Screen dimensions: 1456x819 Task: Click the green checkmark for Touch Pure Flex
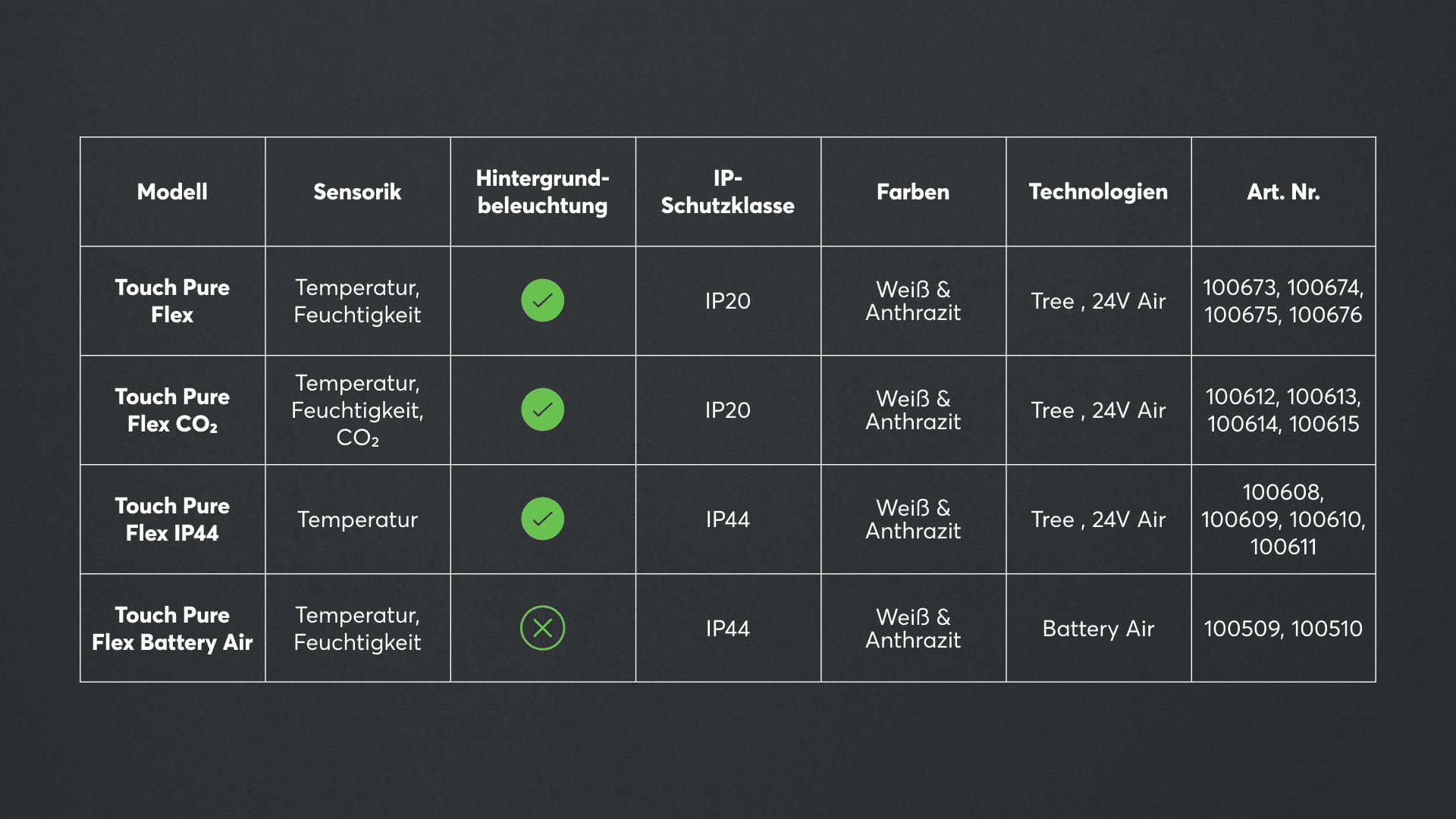click(x=542, y=300)
